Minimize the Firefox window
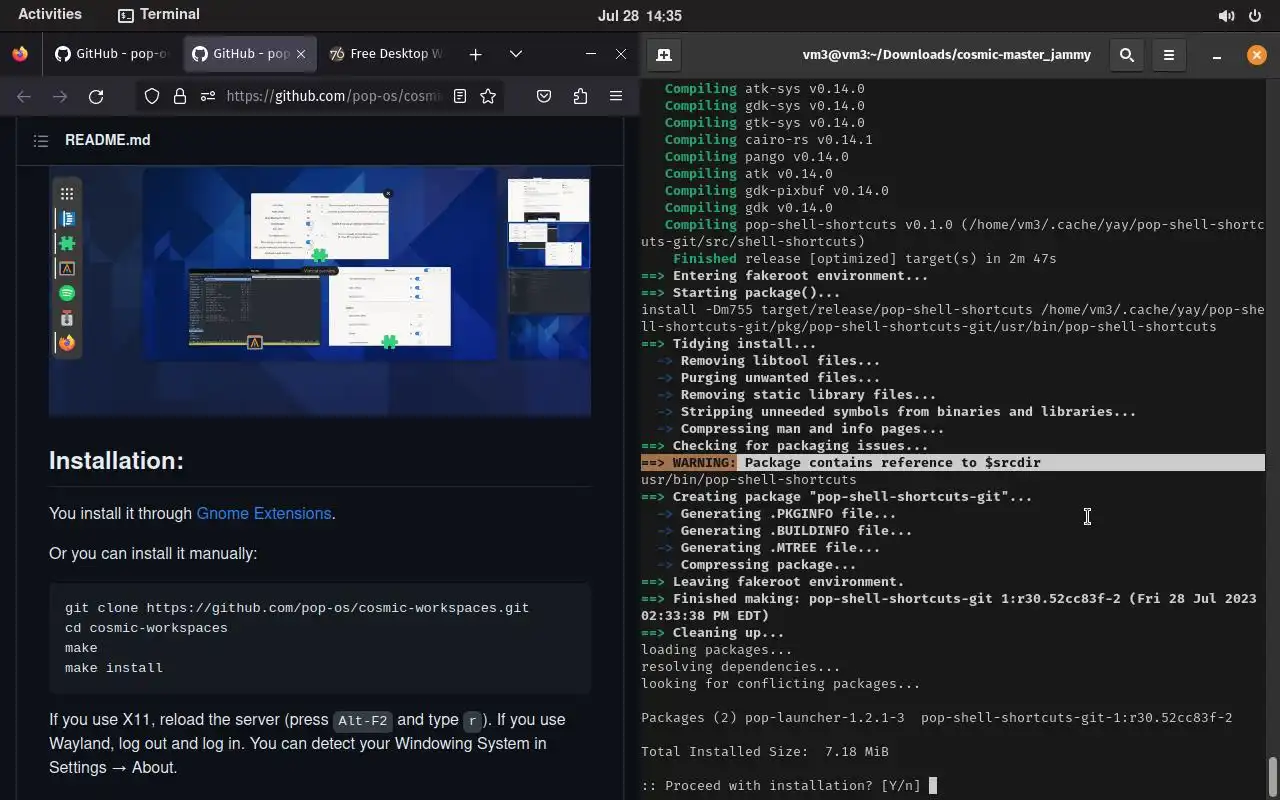Screen dimensions: 1280x800 tap(591, 54)
